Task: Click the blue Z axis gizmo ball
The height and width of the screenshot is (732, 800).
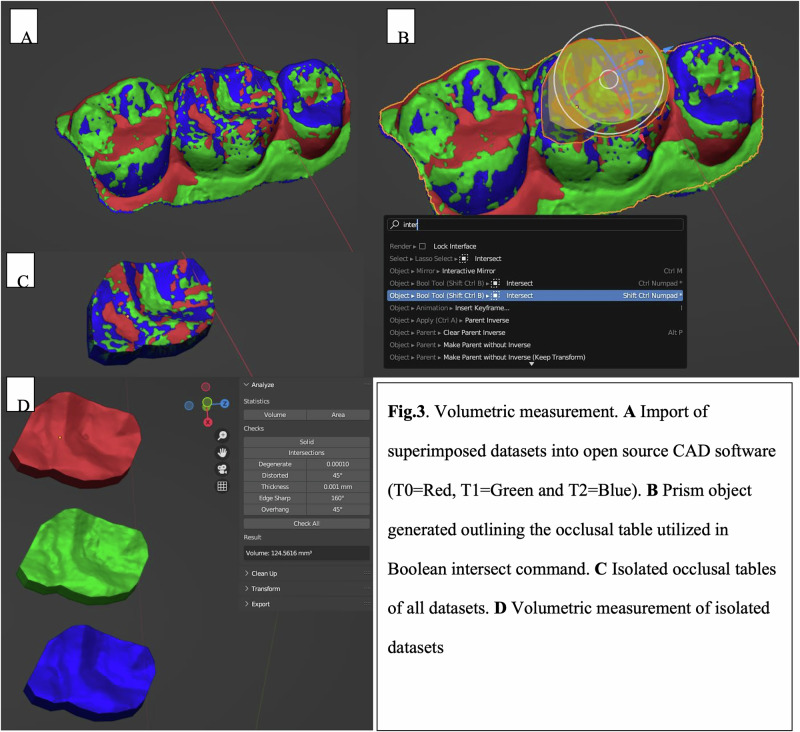Action: 224,403
